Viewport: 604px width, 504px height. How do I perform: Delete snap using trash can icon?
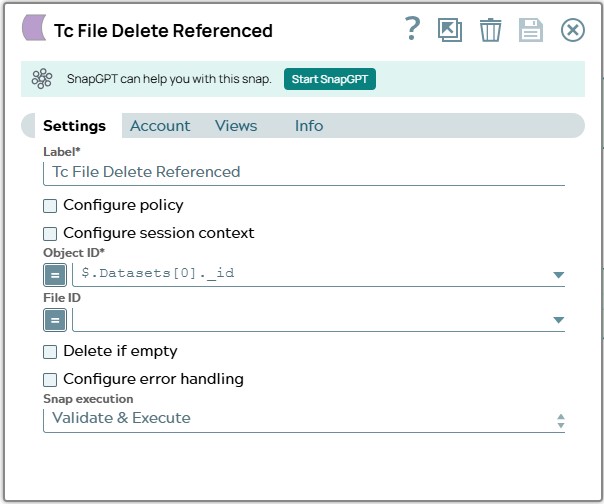(x=490, y=30)
